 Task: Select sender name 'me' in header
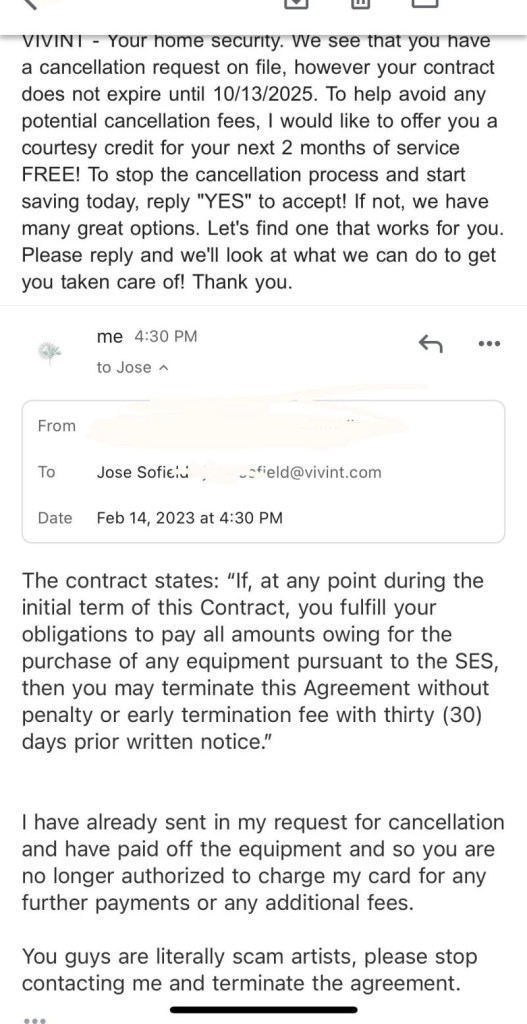[109, 336]
